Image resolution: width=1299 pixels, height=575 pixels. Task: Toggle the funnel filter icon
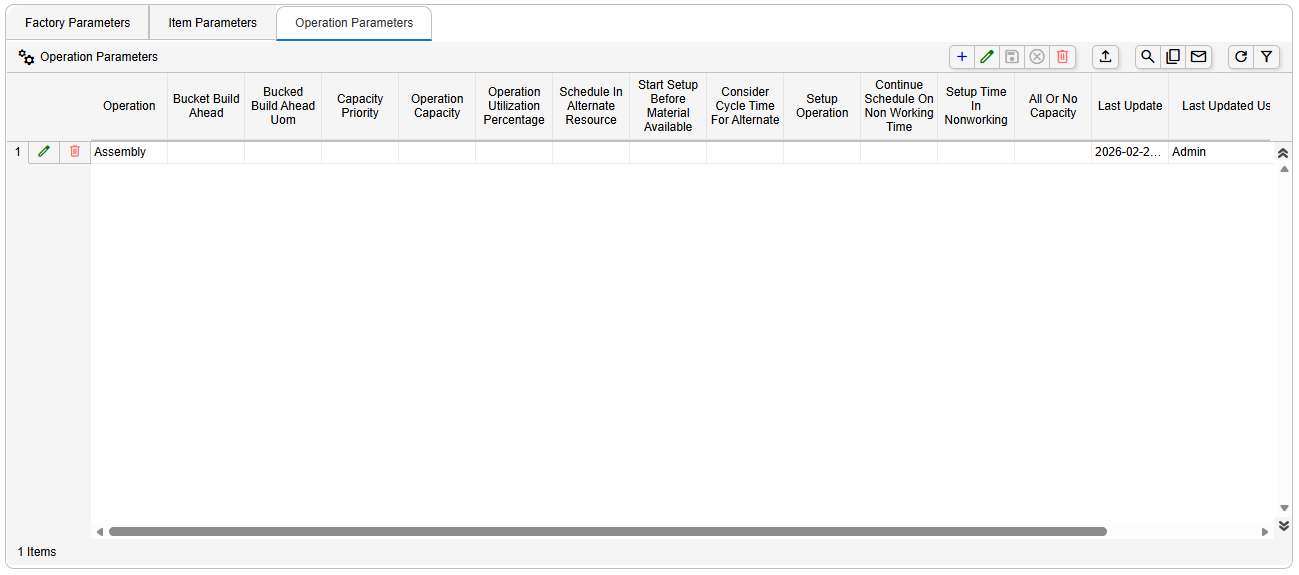coord(1266,57)
